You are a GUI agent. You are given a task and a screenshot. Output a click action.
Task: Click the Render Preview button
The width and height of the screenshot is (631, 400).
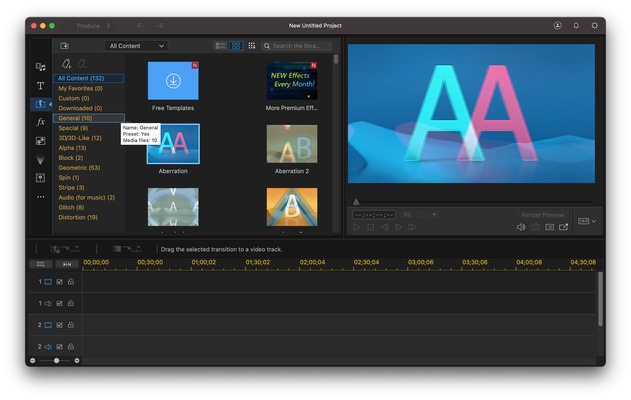pyautogui.click(x=542, y=214)
